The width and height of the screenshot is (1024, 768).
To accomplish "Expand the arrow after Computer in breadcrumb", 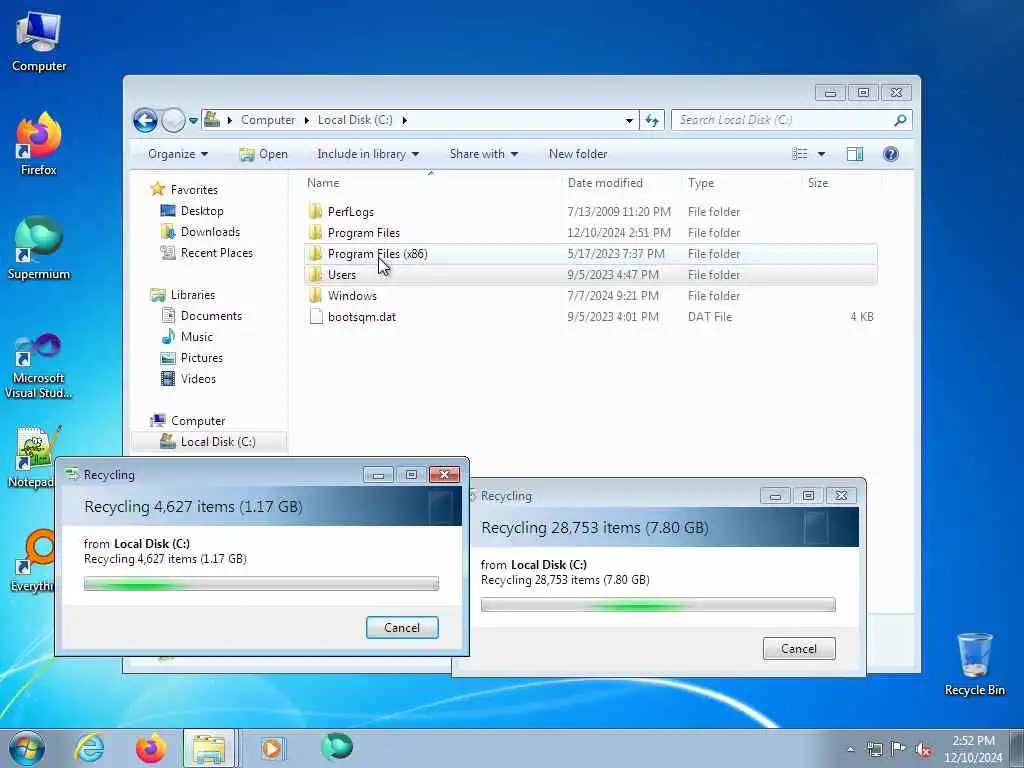I will tap(306, 120).
